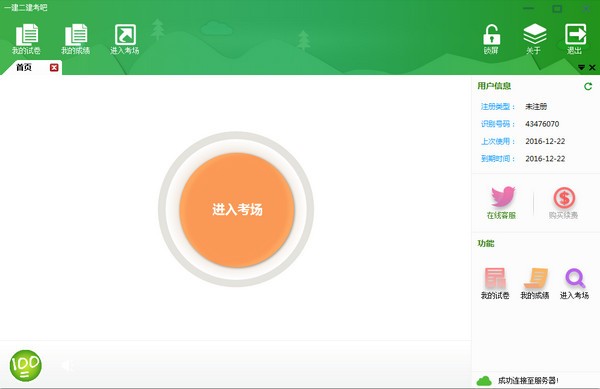Click the green cloud connection icon

click(x=484, y=381)
